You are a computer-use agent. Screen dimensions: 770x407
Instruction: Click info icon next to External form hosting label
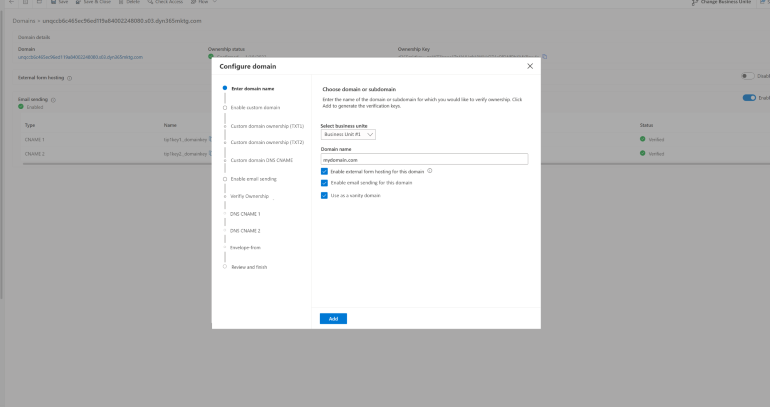69,78
